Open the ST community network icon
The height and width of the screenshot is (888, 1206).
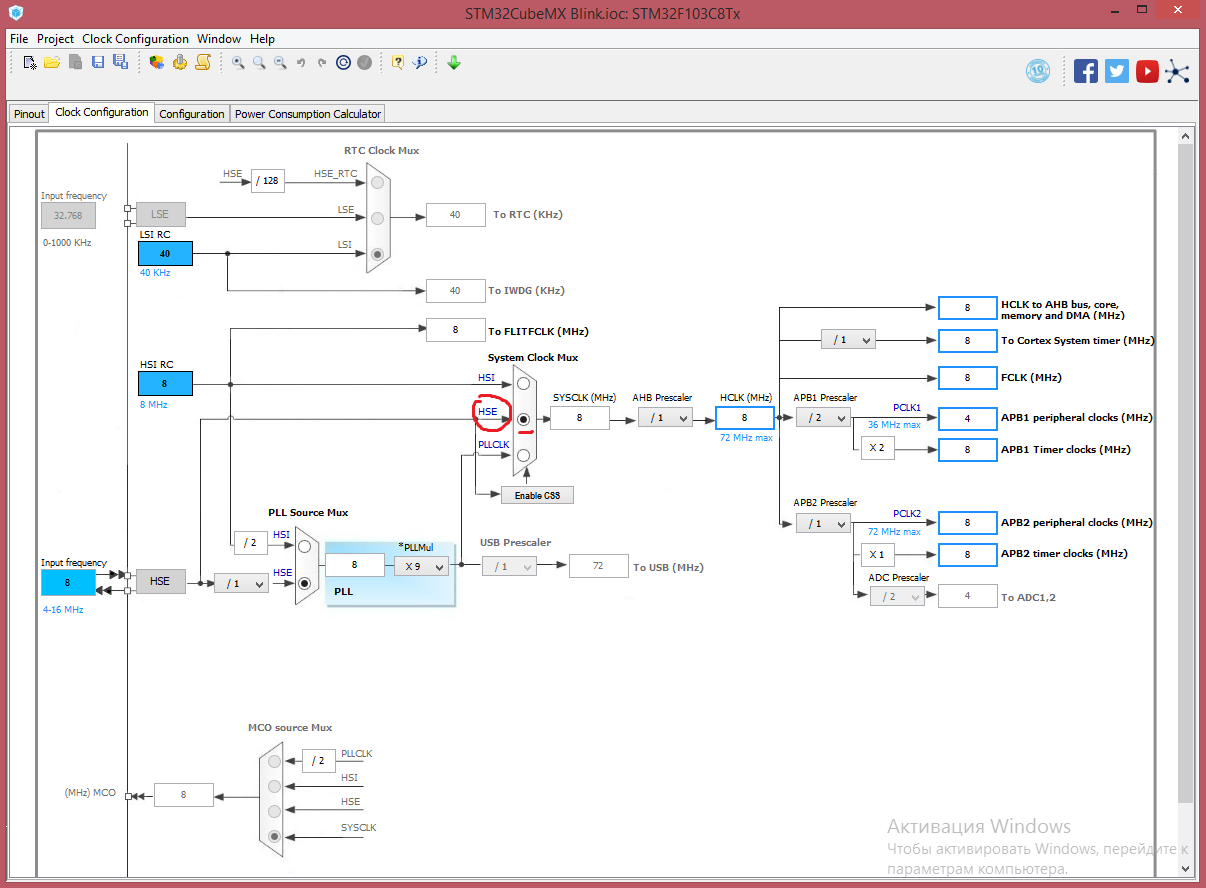click(1177, 71)
